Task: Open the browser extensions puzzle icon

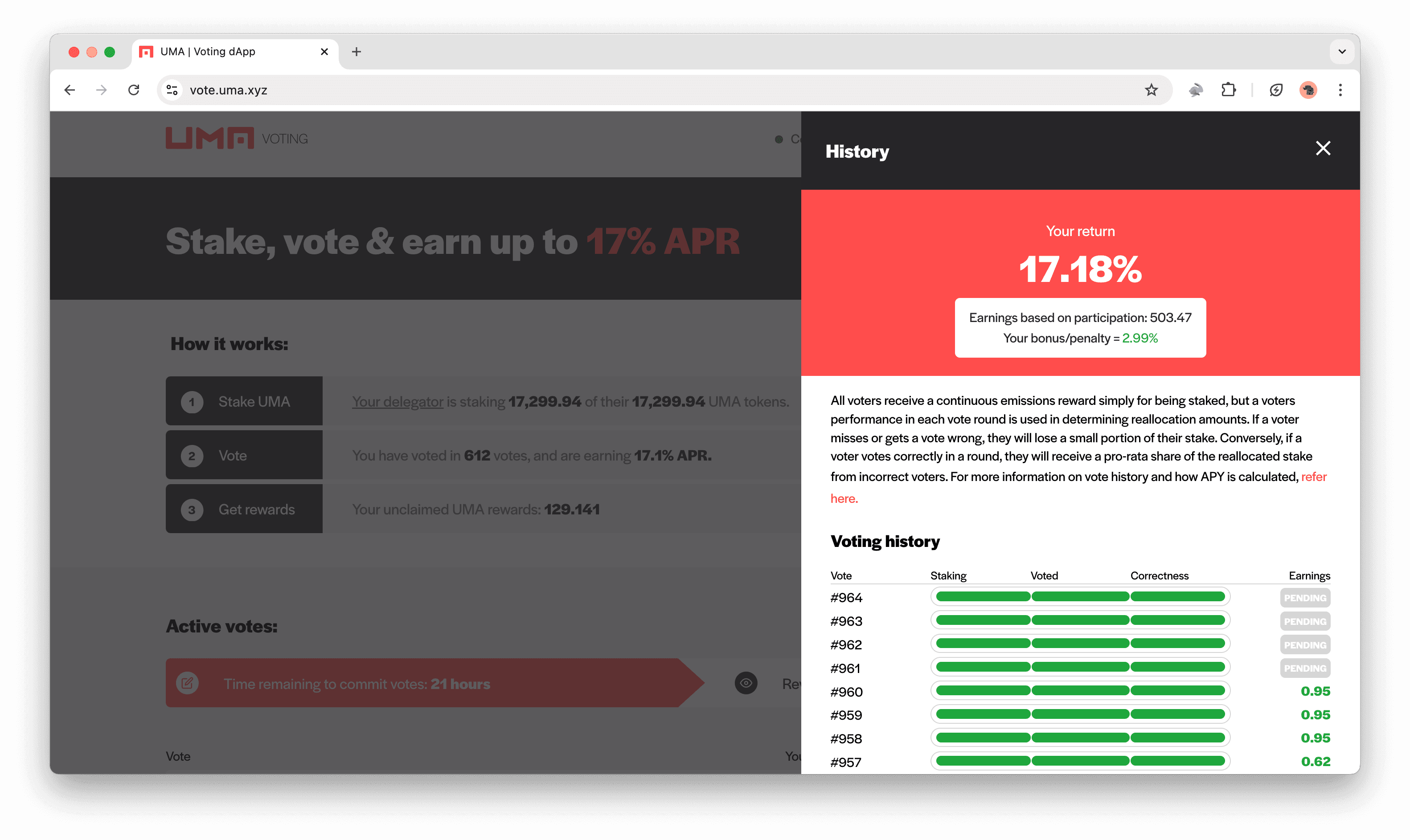Action: click(x=1228, y=90)
